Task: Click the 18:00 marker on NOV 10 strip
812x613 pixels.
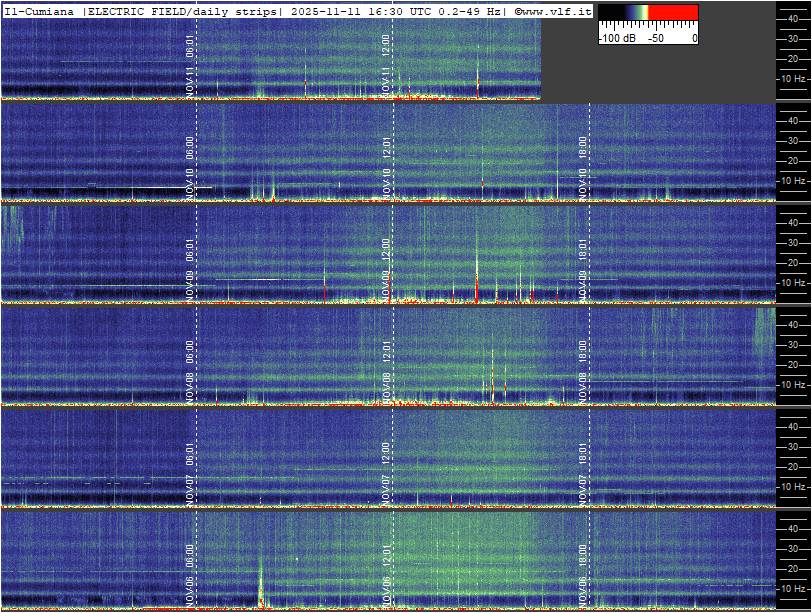Action: tap(583, 147)
